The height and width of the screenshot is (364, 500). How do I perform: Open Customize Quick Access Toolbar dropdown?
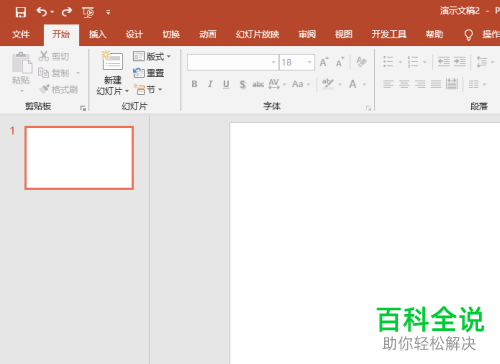point(108,13)
